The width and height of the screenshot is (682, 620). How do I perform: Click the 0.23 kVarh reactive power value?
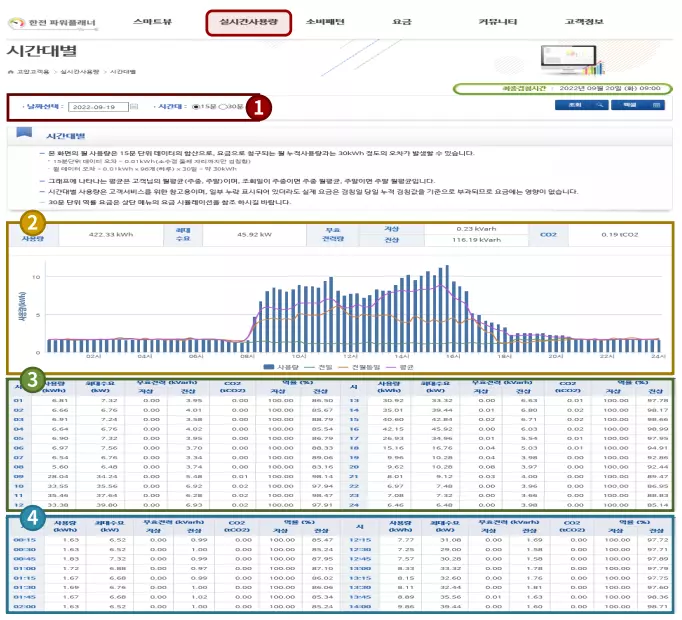point(476,229)
